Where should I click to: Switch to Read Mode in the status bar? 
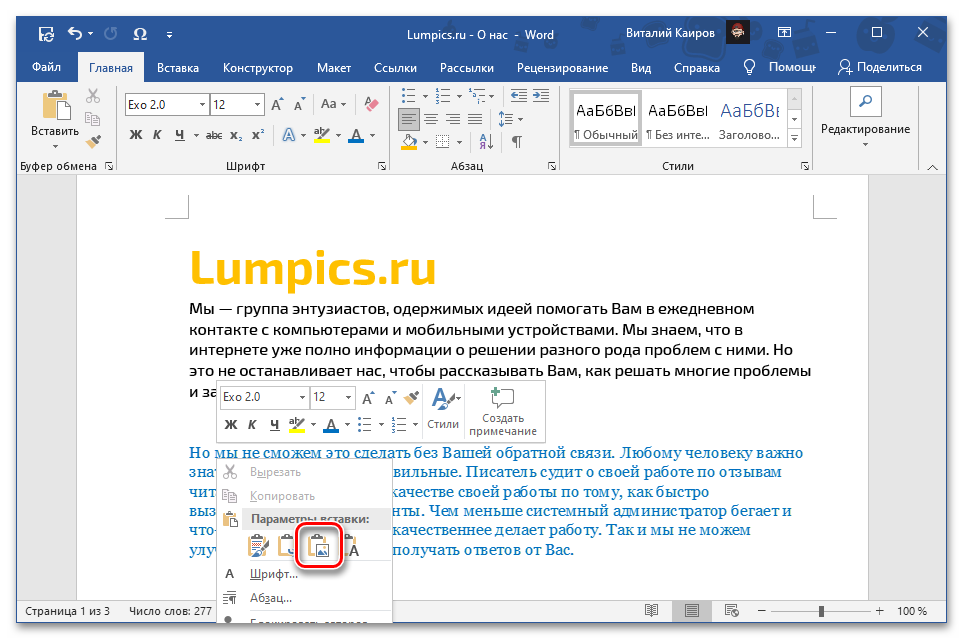[x=652, y=610]
